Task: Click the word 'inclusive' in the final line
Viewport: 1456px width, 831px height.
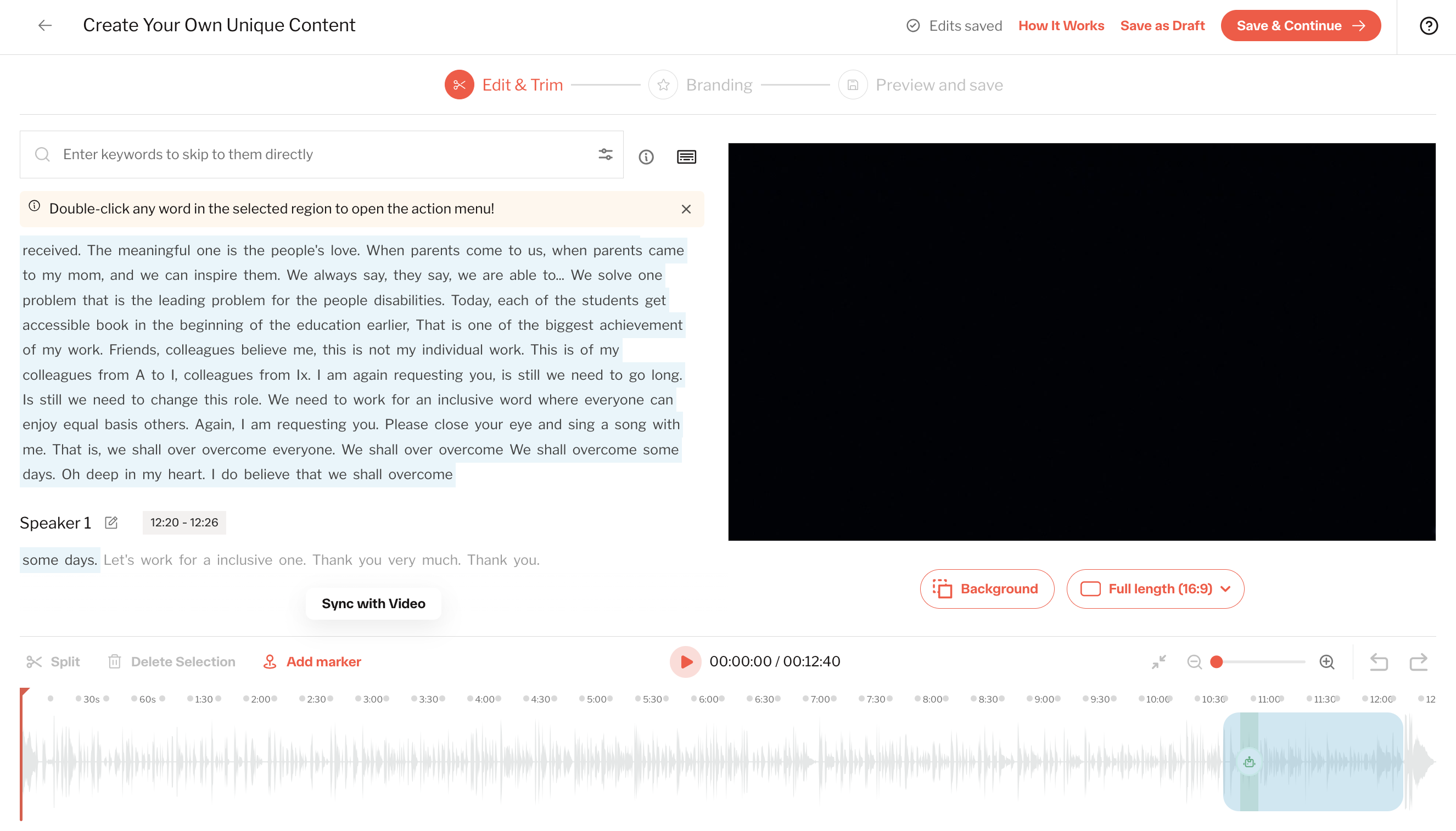Action: click(244, 559)
